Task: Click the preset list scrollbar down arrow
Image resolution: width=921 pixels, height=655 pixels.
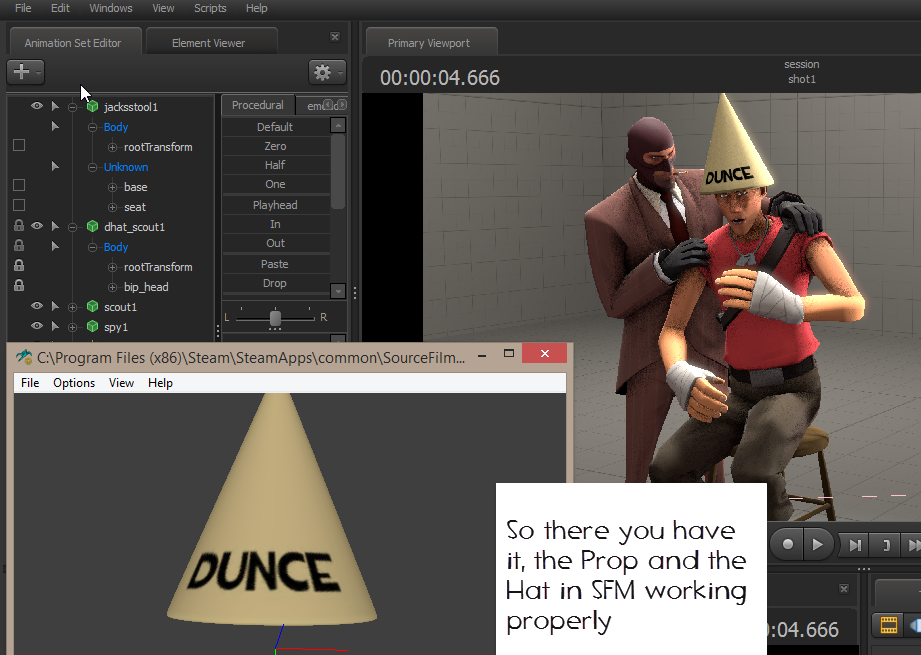Action: (x=338, y=290)
